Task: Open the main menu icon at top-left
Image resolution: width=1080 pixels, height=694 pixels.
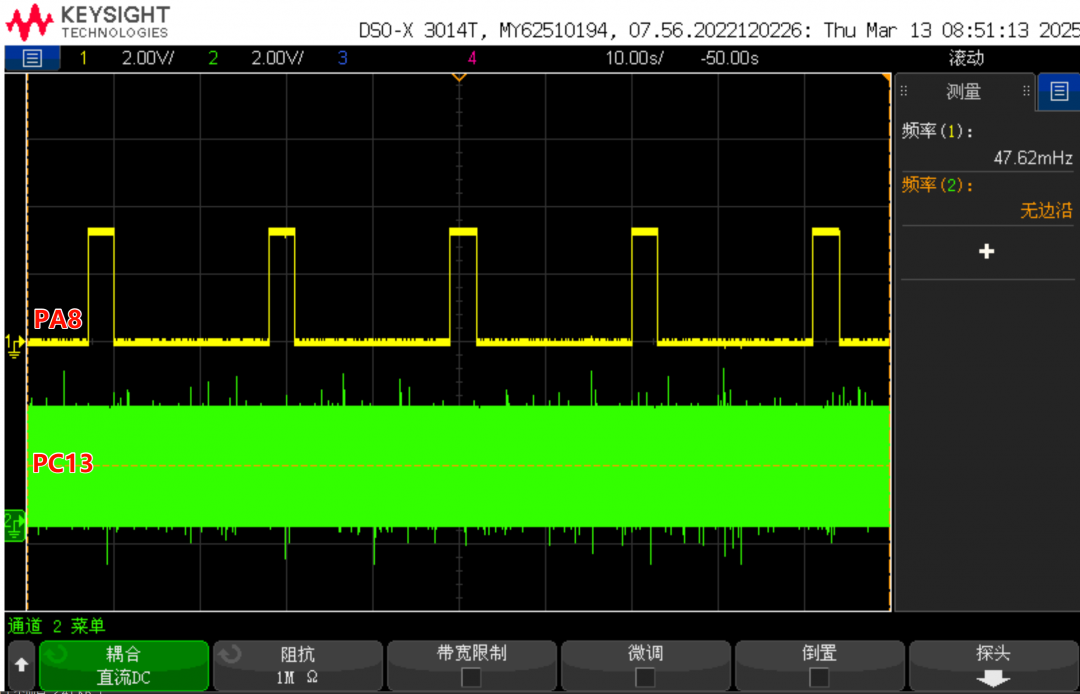Action: coord(31,58)
